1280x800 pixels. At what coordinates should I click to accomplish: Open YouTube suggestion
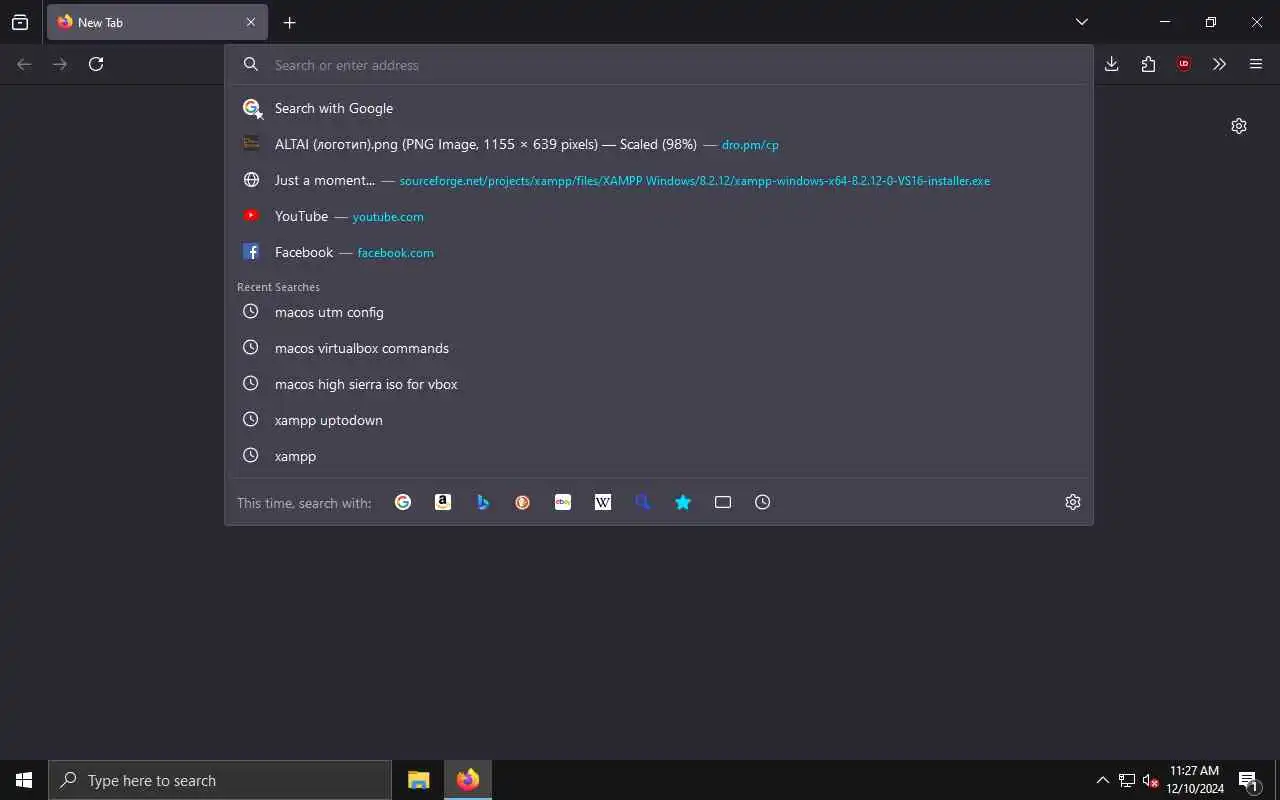[x=659, y=216]
